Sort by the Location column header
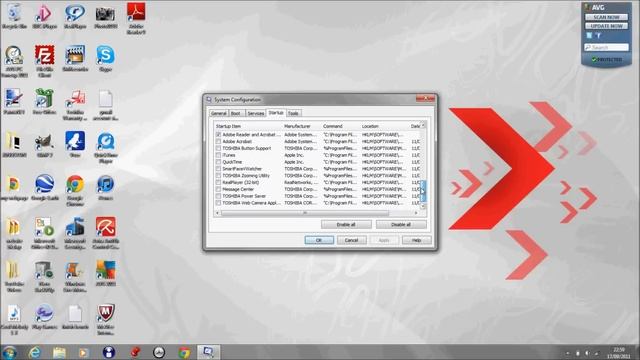Viewport: 640px width, 360px height. coord(385,126)
